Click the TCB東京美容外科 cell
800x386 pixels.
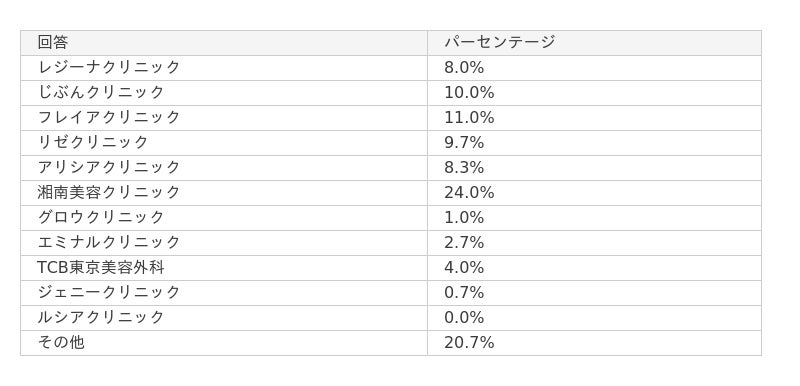tap(224, 268)
